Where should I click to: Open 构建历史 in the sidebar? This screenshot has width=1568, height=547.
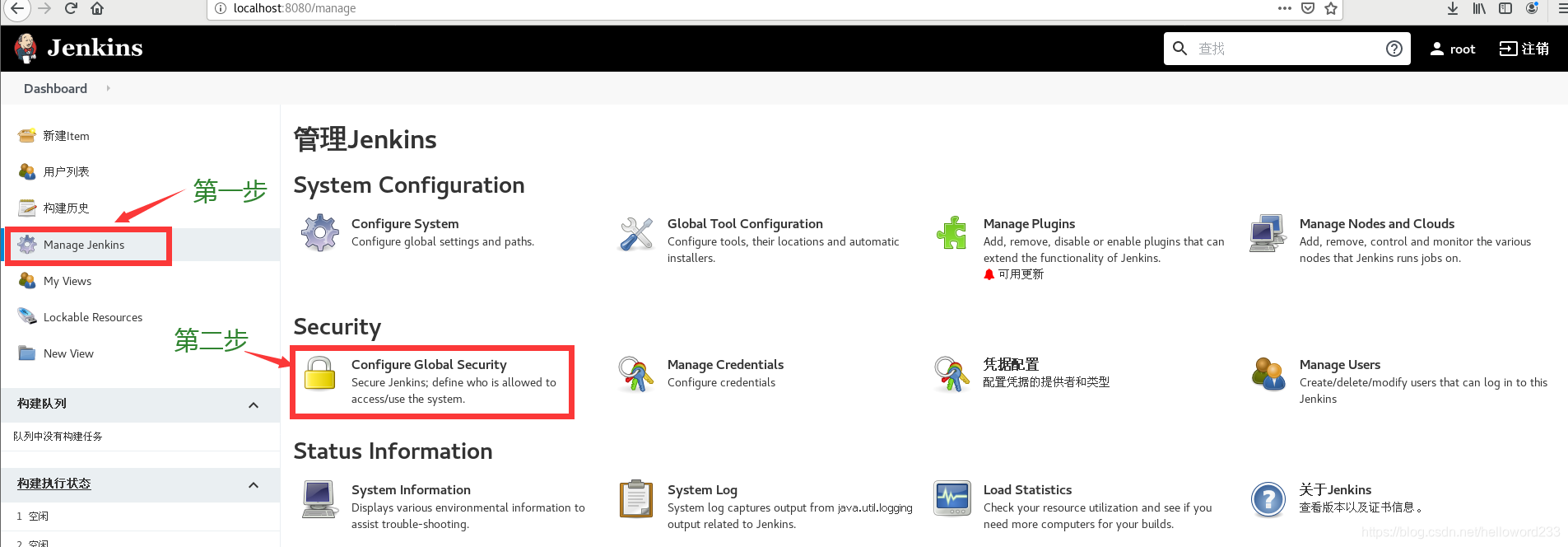pyautogui.click(x=66, y=208)
